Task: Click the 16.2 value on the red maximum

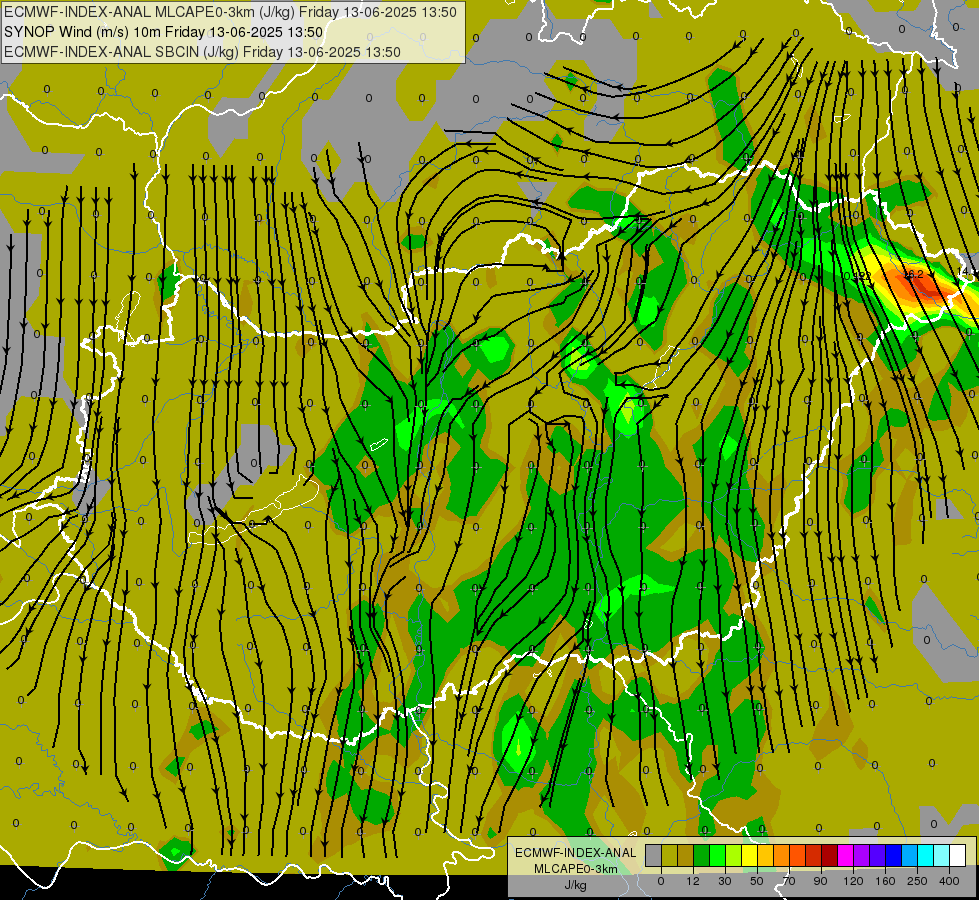Action: click(x=913, y=274)
